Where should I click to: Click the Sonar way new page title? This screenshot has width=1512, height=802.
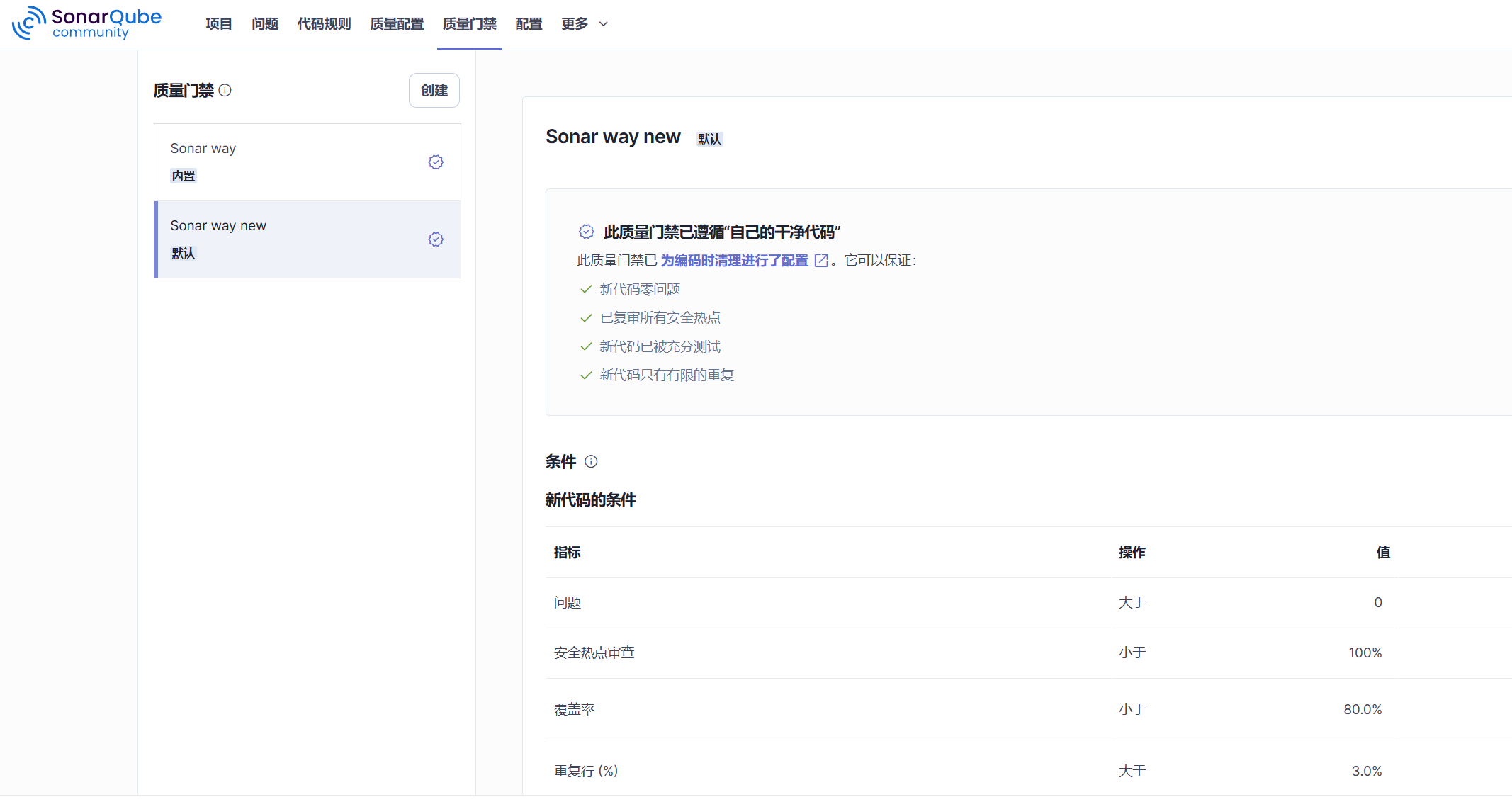tap(613, 137)
